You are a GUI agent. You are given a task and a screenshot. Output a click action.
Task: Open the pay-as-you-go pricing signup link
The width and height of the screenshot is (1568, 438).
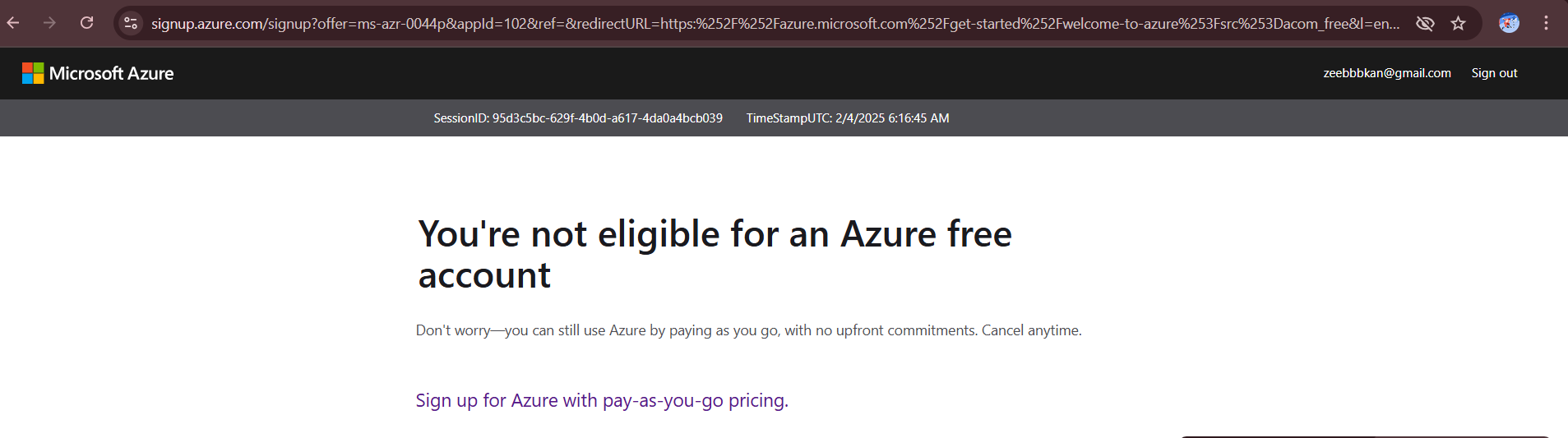[x=602, y=400]
